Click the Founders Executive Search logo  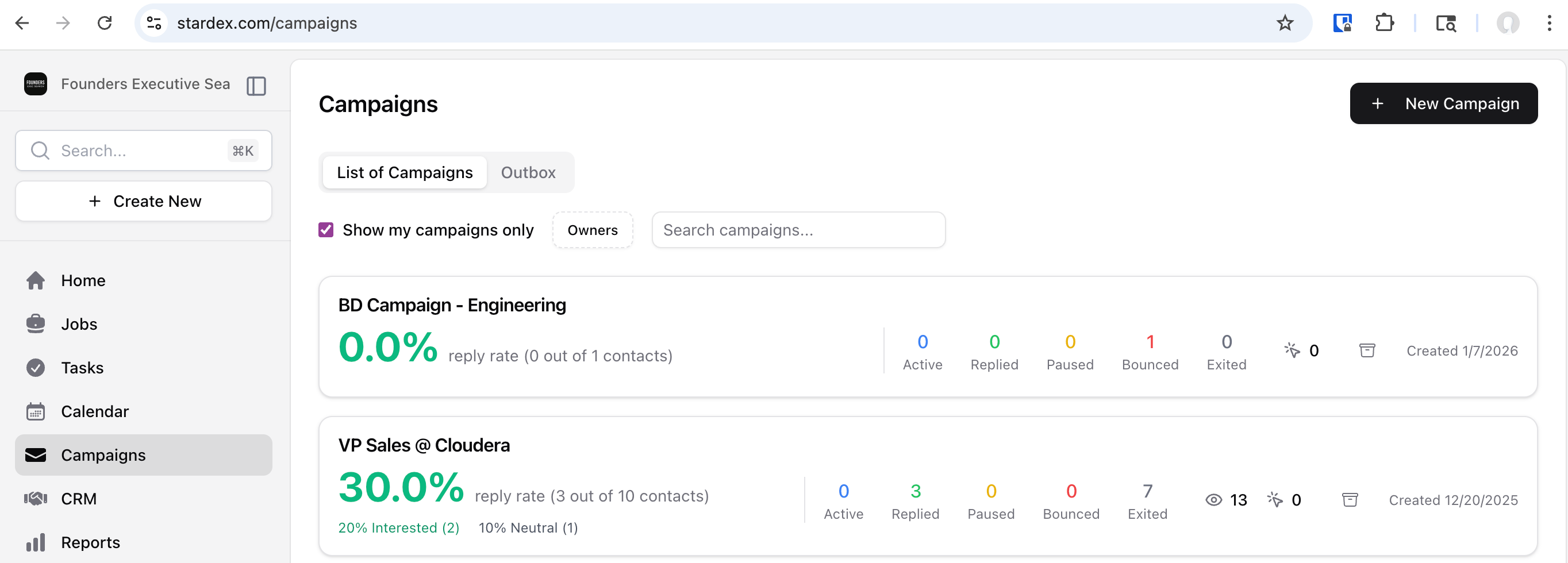(35, 84)
